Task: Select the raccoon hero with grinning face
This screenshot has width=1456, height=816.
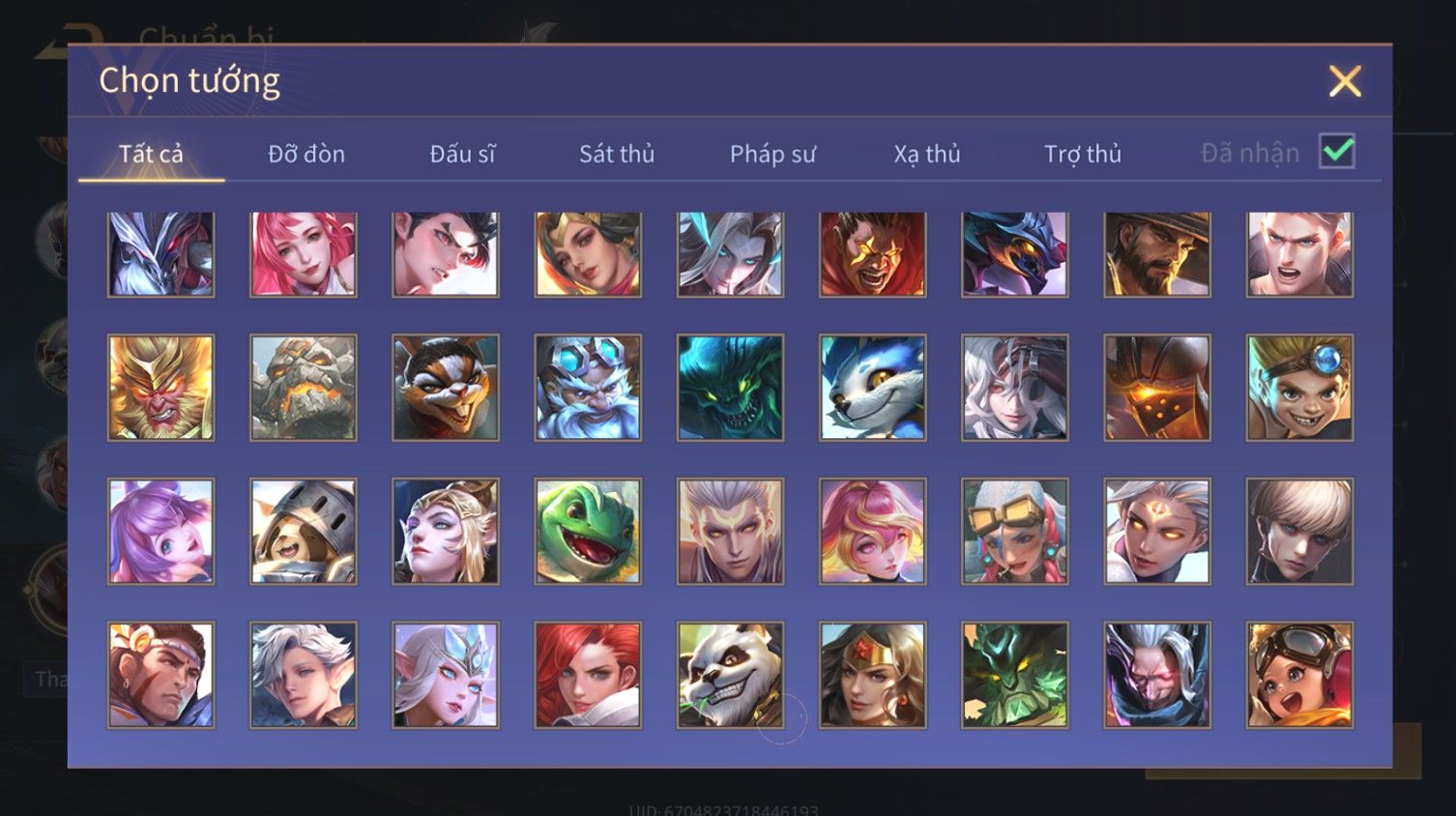Action: tap(446, 388)
